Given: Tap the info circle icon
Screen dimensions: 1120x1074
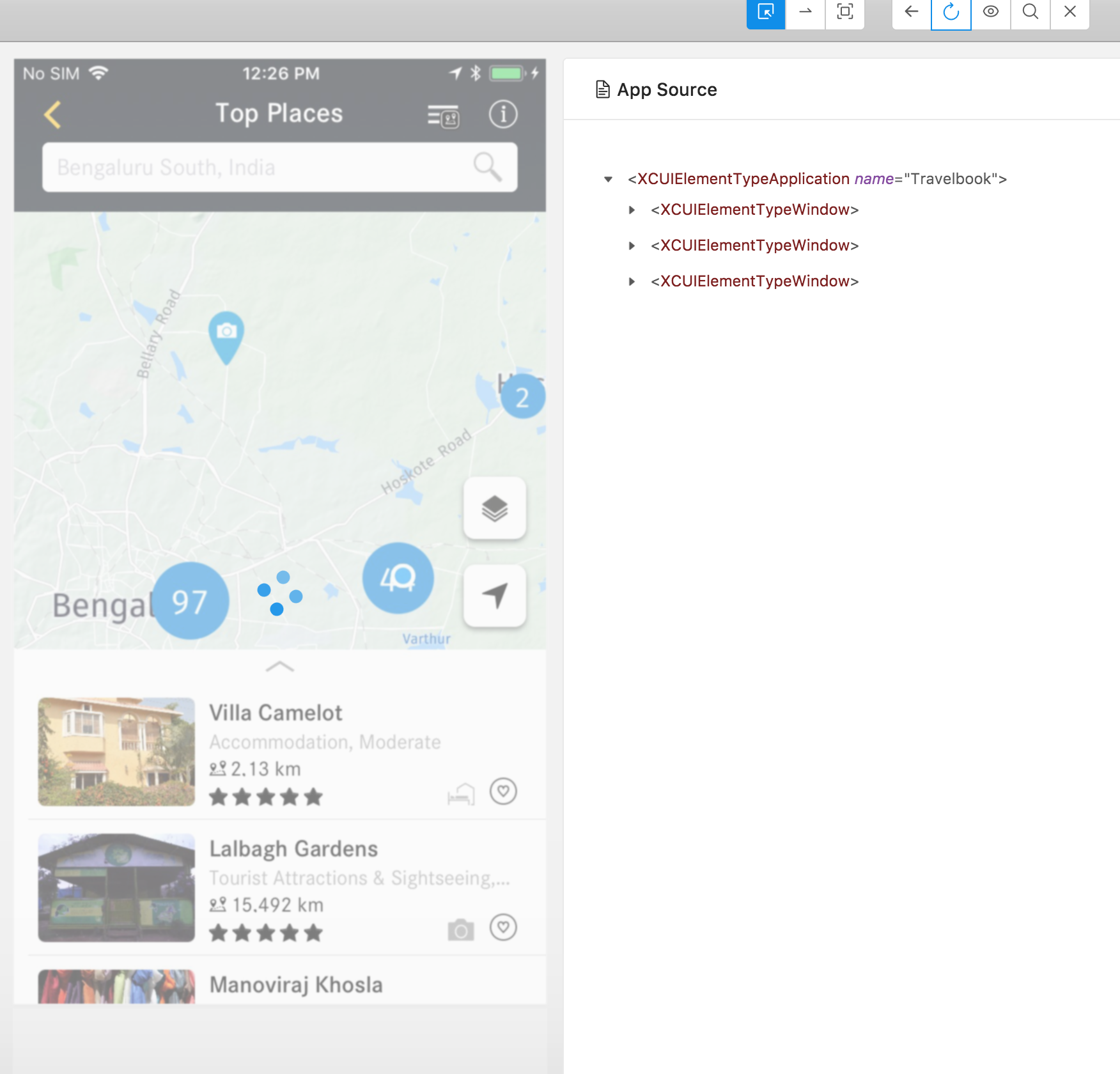Looking at the screenshot, I should (x=503, y=114).
